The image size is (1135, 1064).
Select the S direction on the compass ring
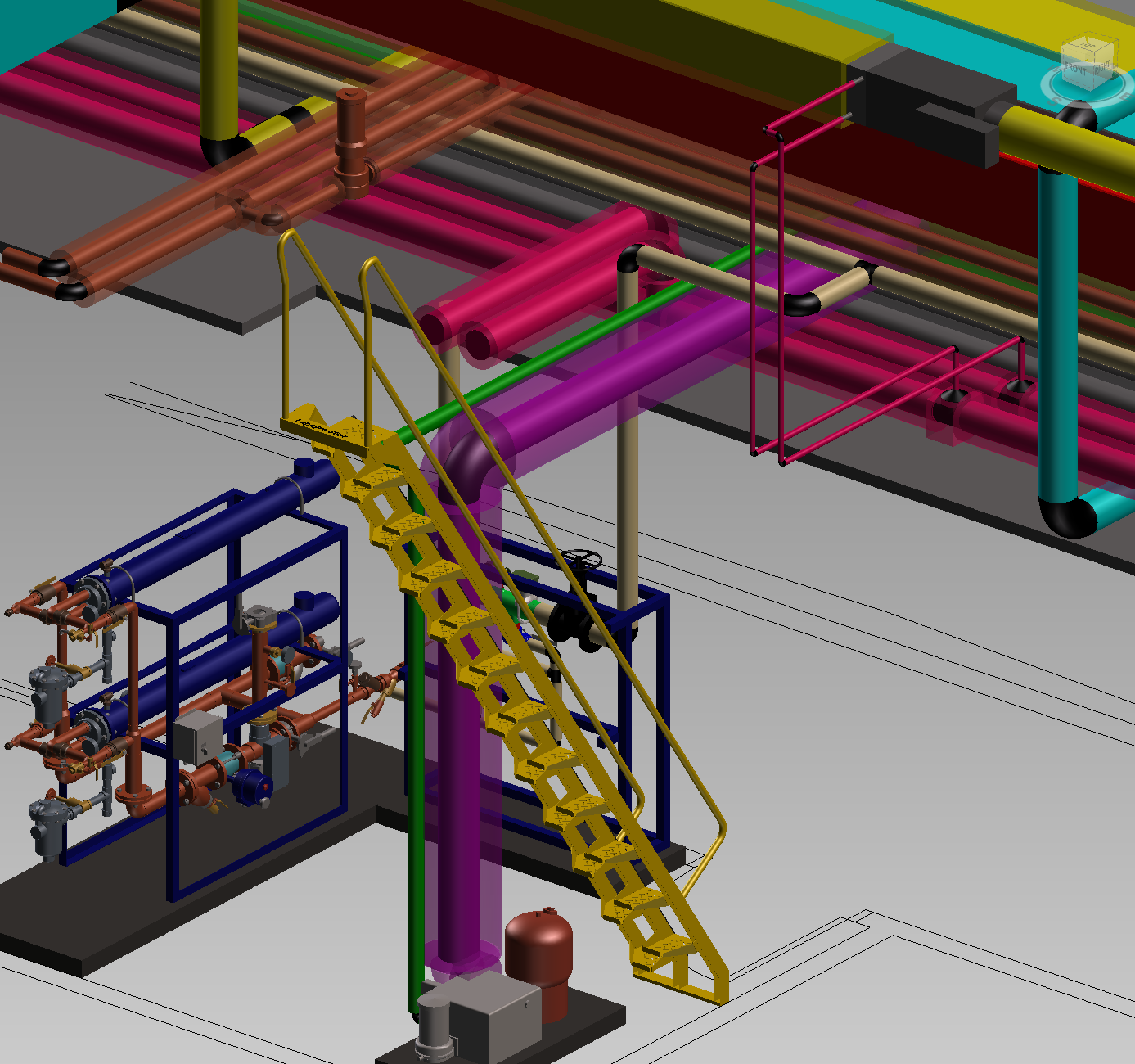point(1052,101)
